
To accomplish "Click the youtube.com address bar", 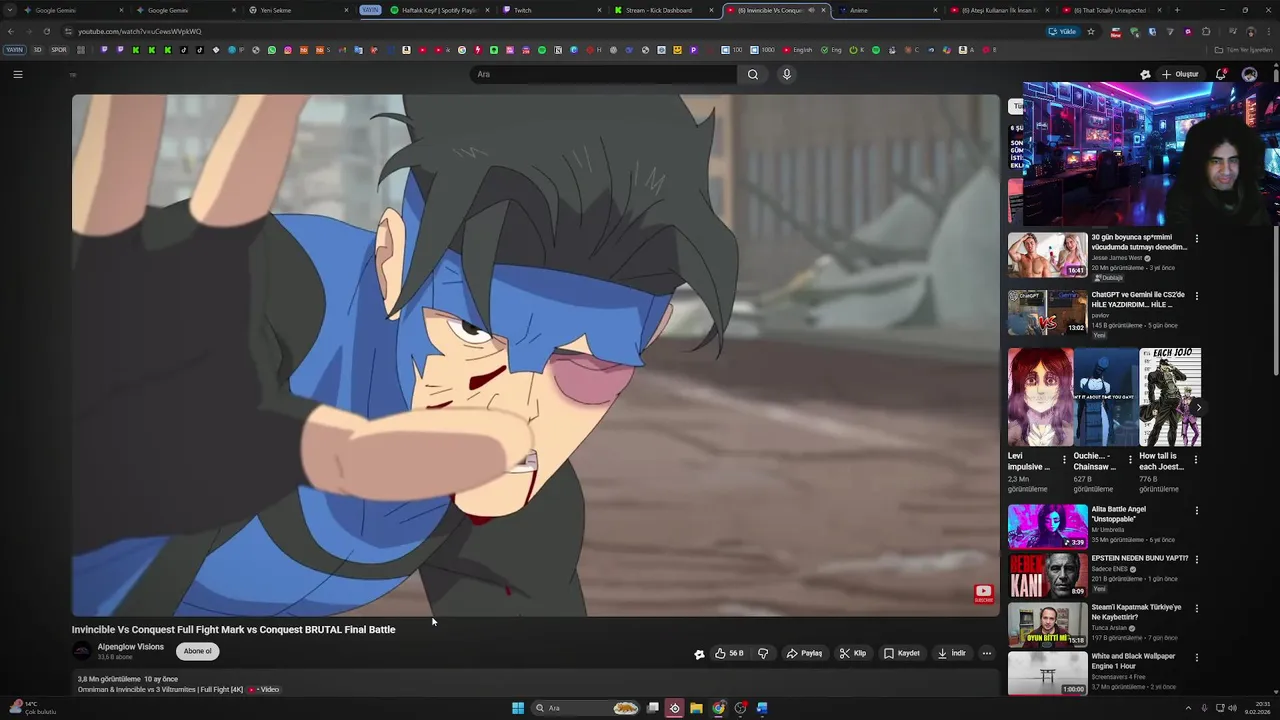I will (x=550, y=31).
